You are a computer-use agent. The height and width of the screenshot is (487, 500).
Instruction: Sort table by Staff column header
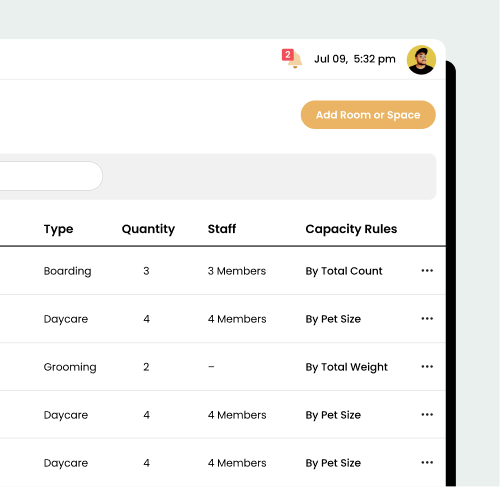(x=222, y=229)
